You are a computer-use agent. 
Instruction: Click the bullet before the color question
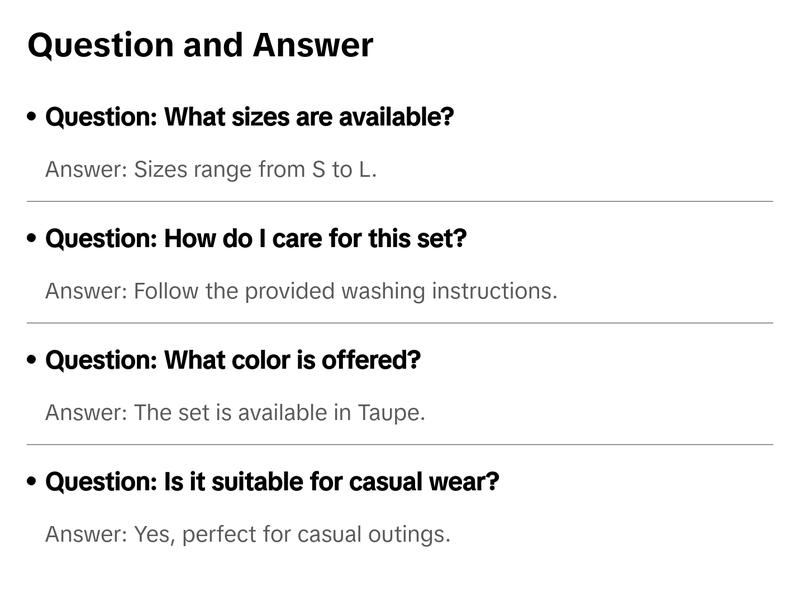tap(33, 360)
